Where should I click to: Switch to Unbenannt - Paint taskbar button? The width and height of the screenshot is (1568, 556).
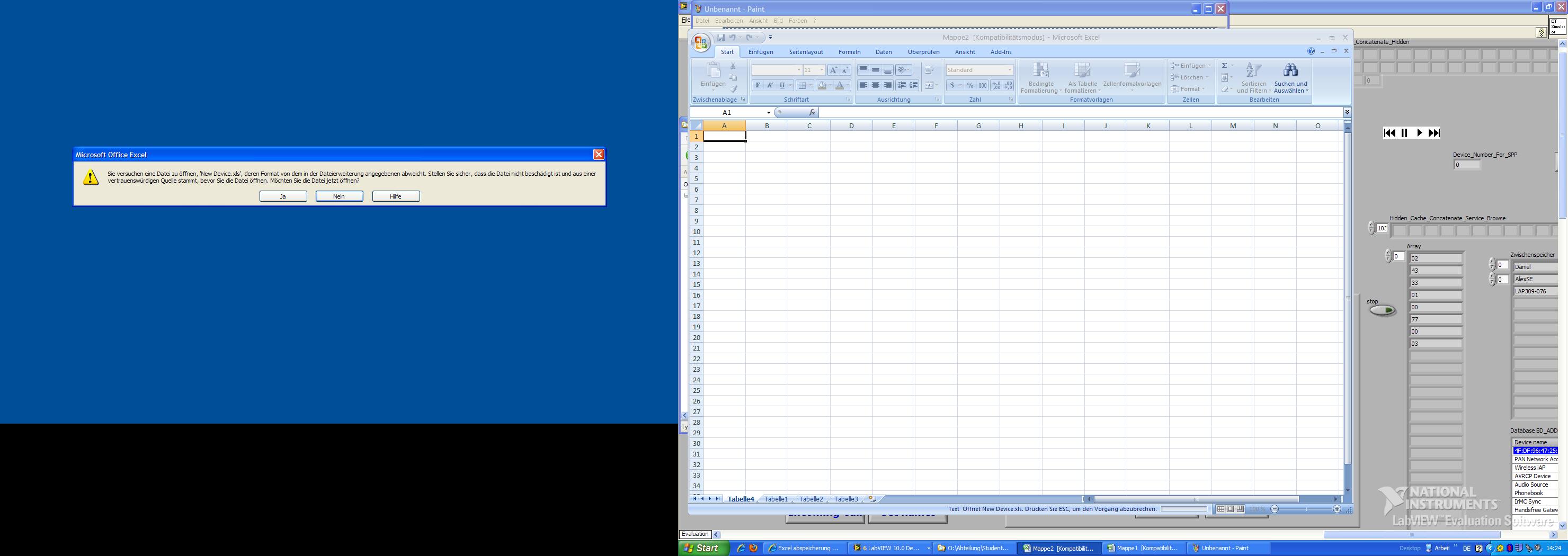1228,548
